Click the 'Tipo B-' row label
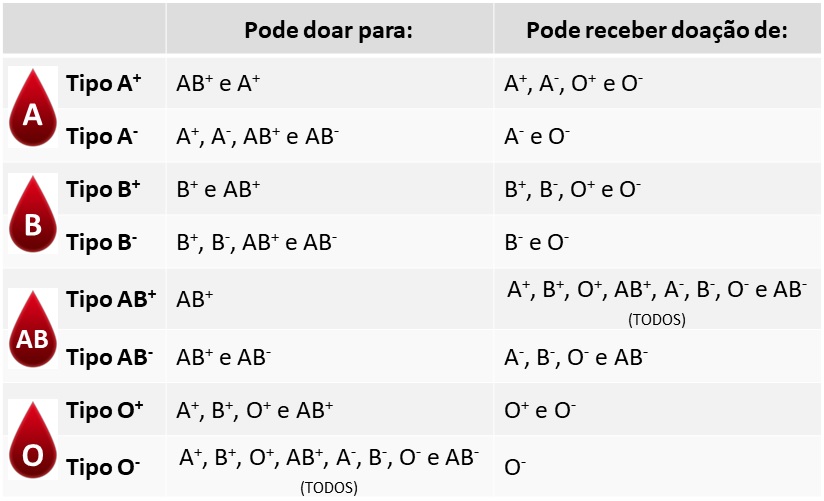The width and height of the screenshot is (824, 501). coord(101,242)
